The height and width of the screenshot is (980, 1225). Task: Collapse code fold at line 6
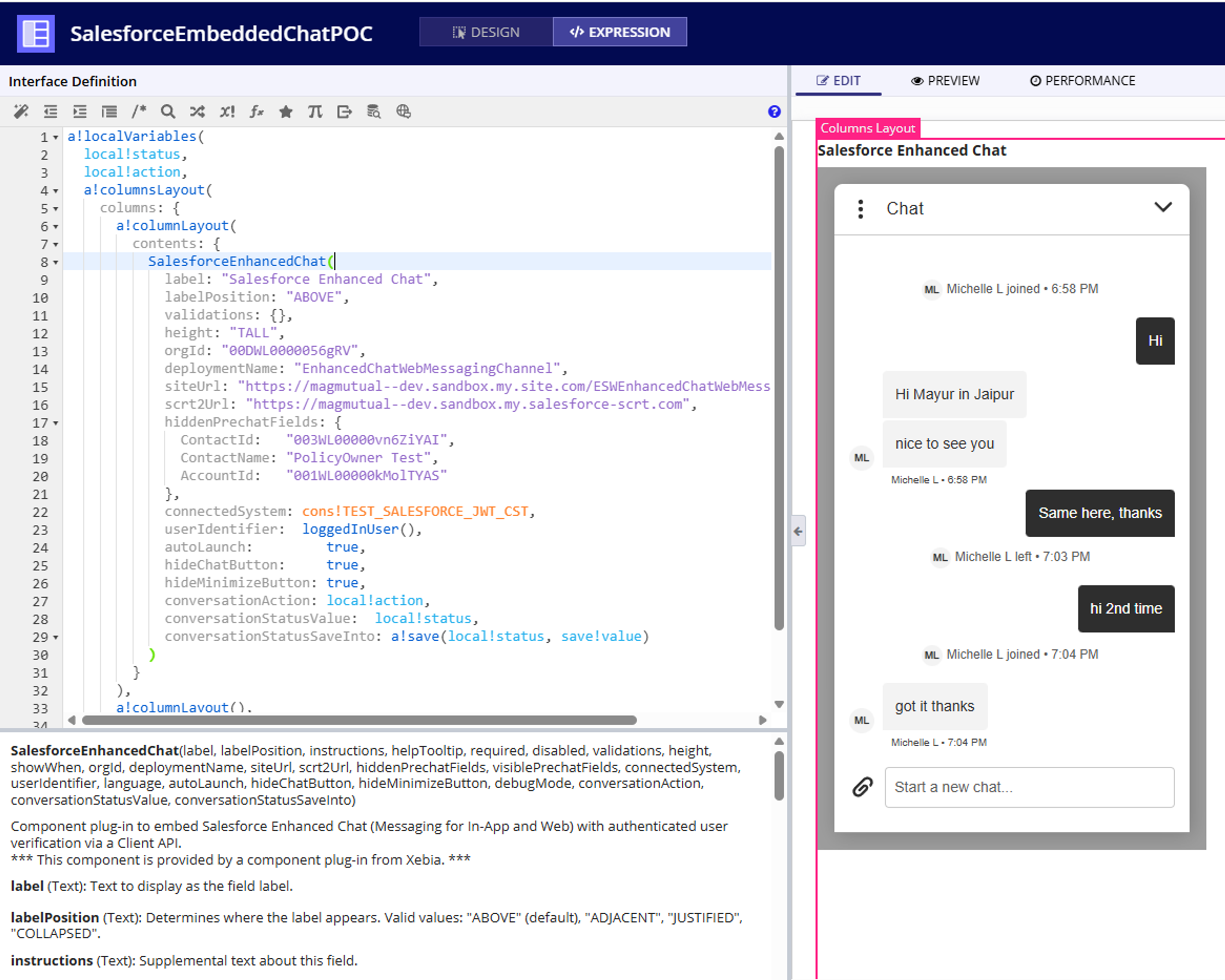[56, 227]
